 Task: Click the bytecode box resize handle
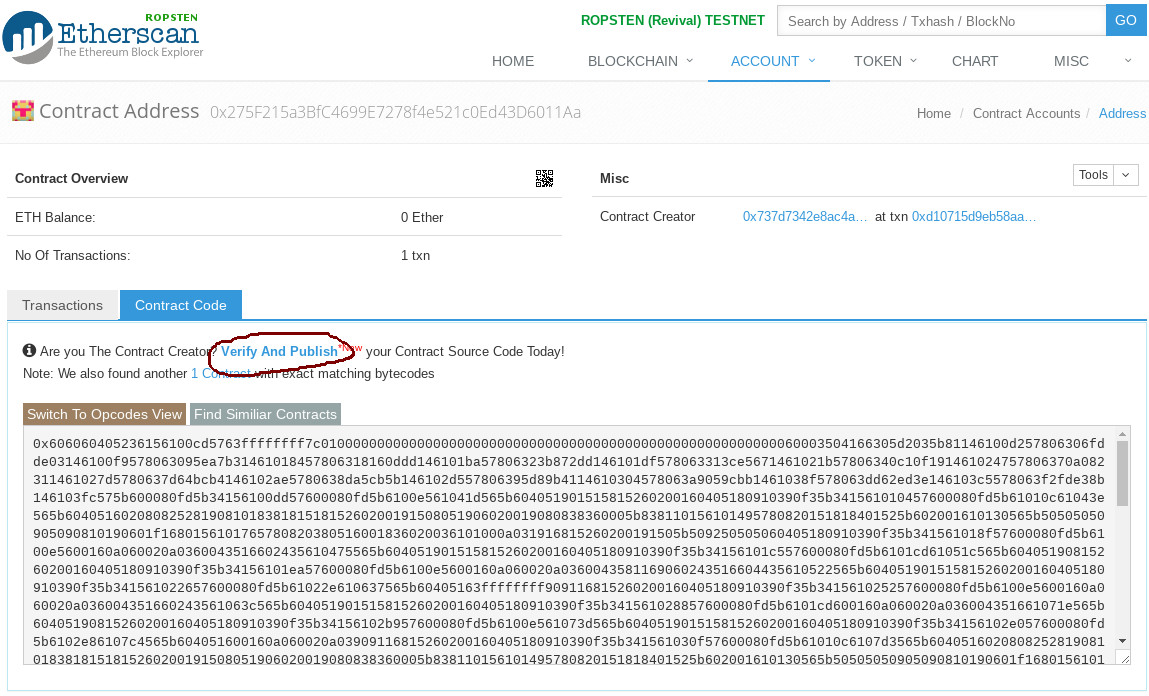(1124, 659)
